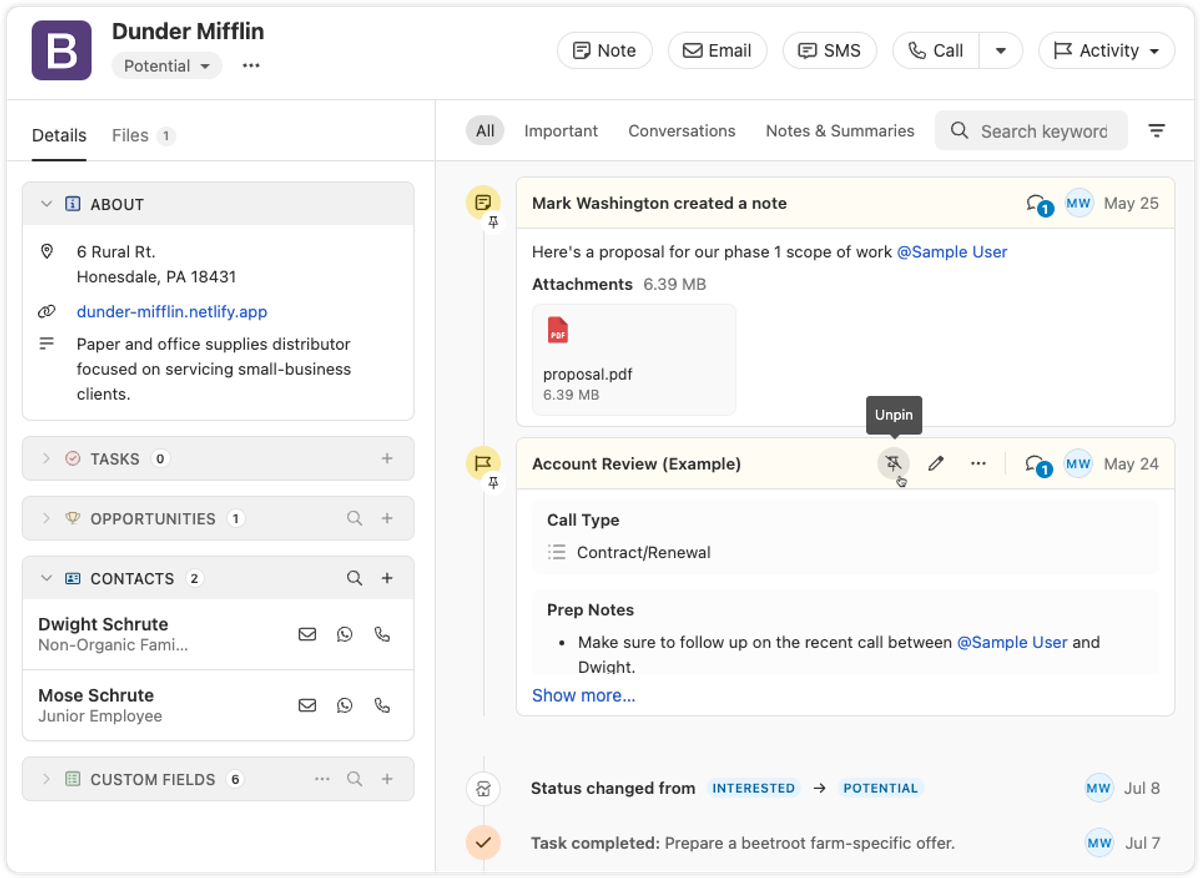Click the task completed checkmark icon
Screen dimensions: 1200x878
483,843
